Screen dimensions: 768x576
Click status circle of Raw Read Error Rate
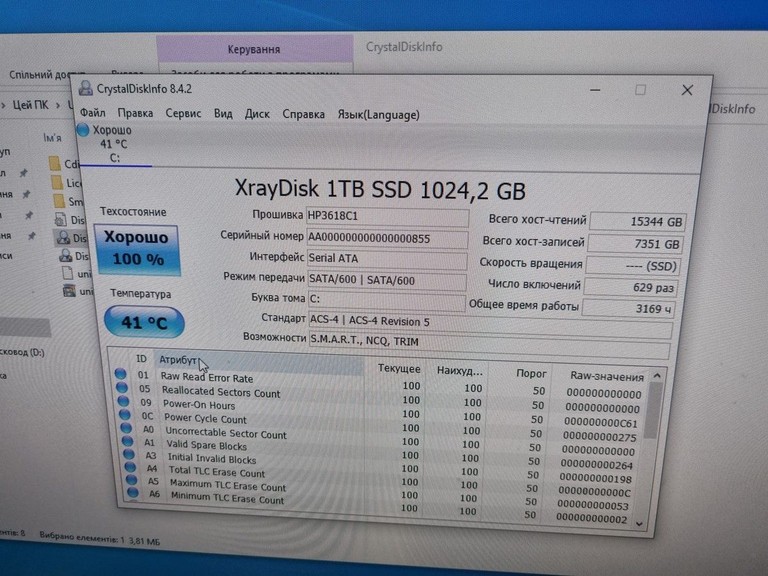(x=120, y=374)
